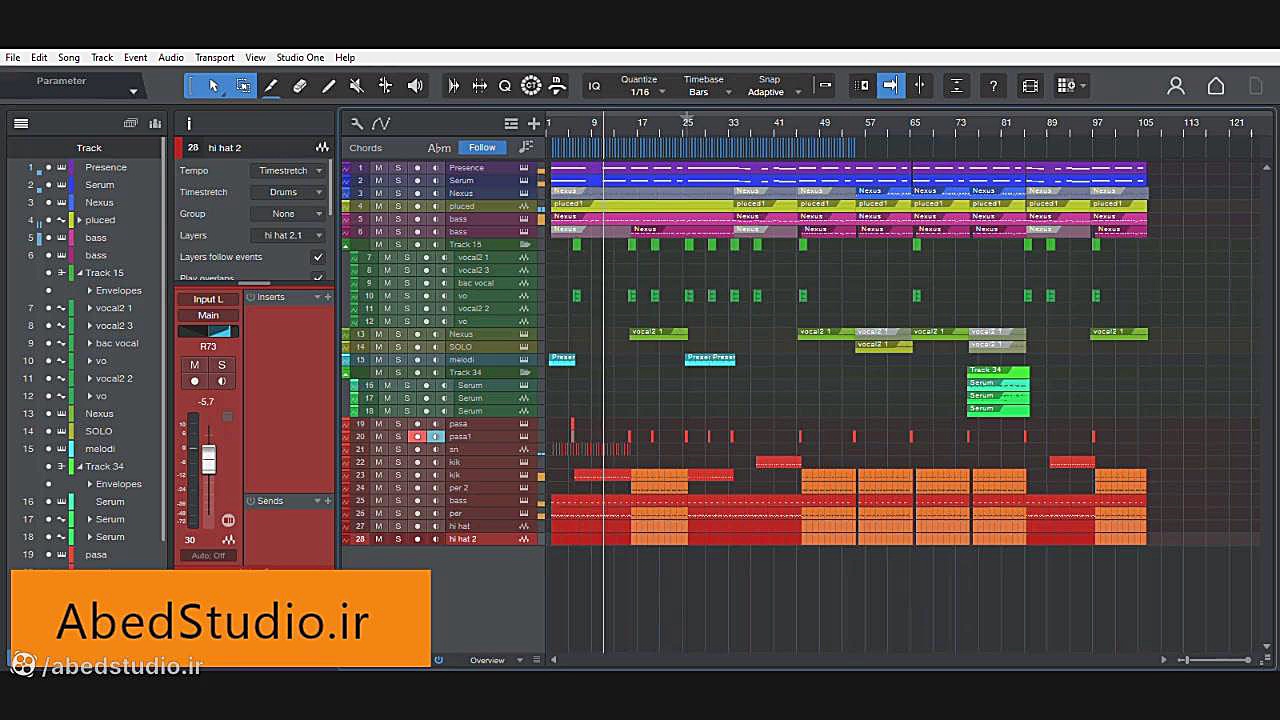Open the Layers hi hat 2.1 dropdown
Image resolution: width=1280 pixels, height=720 pixels.
point(289,236)
